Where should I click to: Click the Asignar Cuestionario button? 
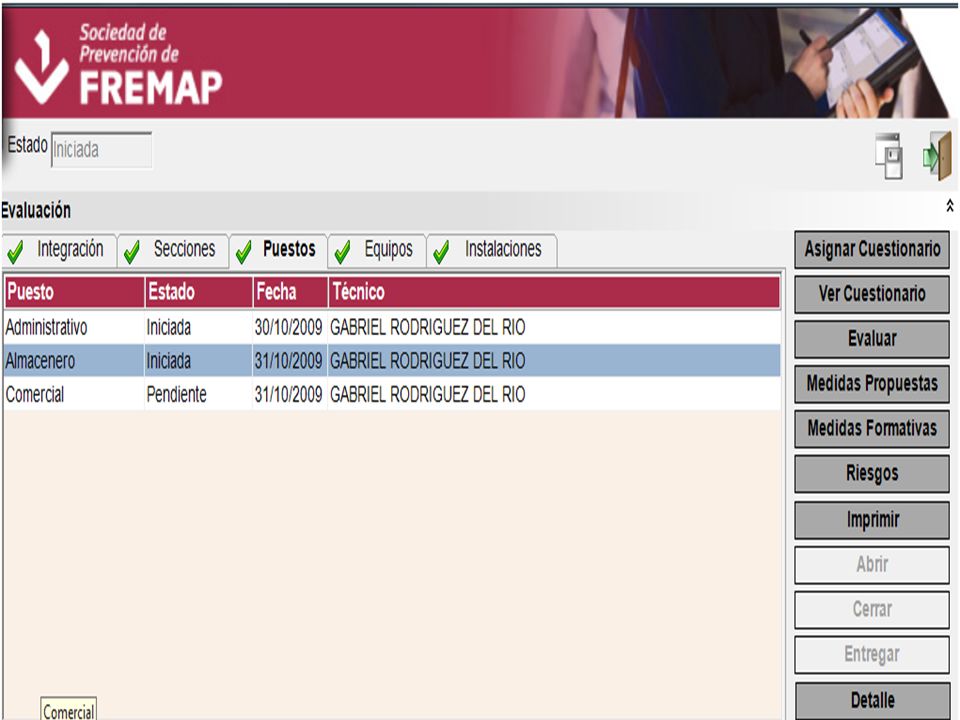pos(872,250)
